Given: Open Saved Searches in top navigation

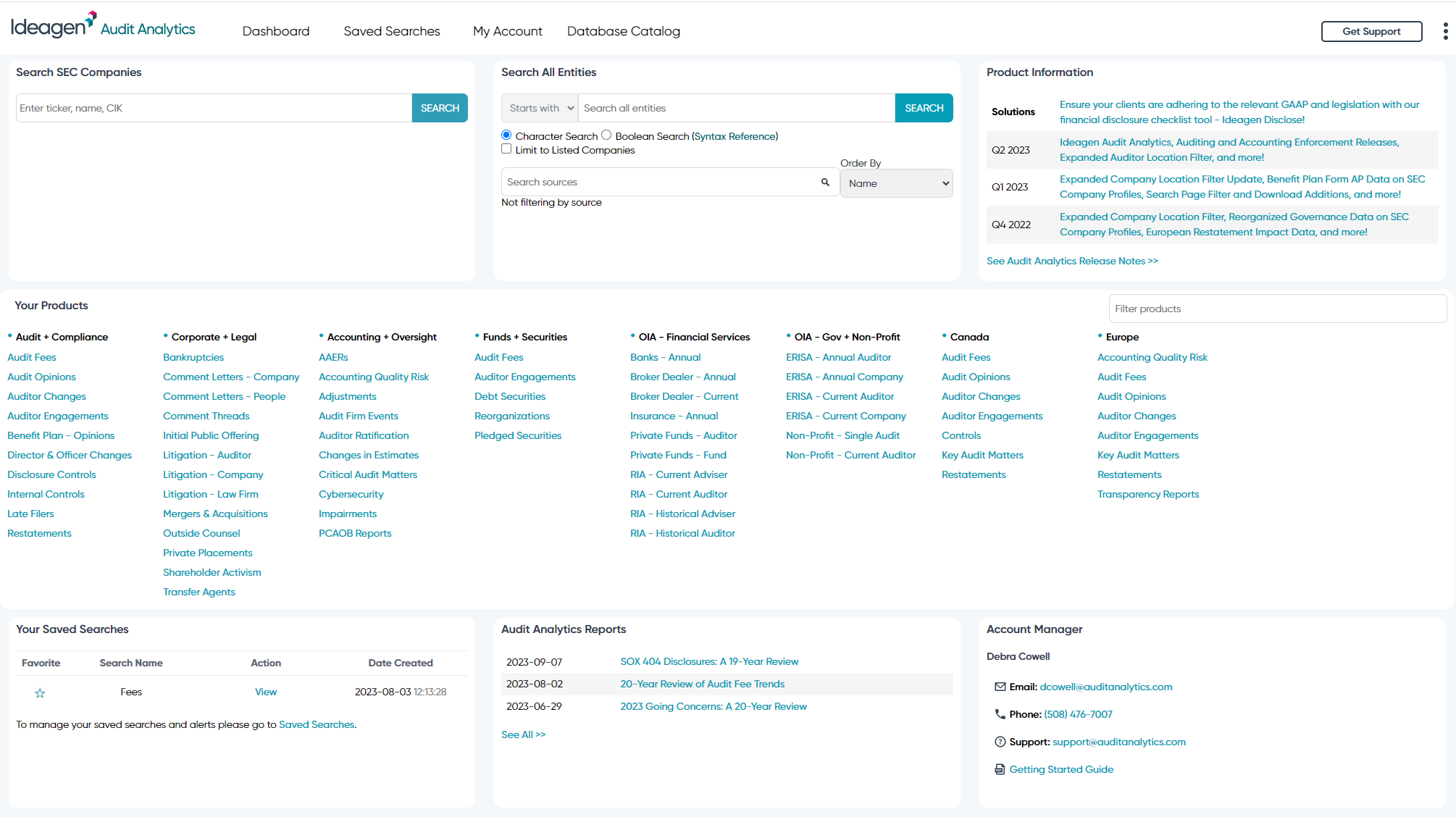Looking at the screenshot, I should tap(392, 31).
